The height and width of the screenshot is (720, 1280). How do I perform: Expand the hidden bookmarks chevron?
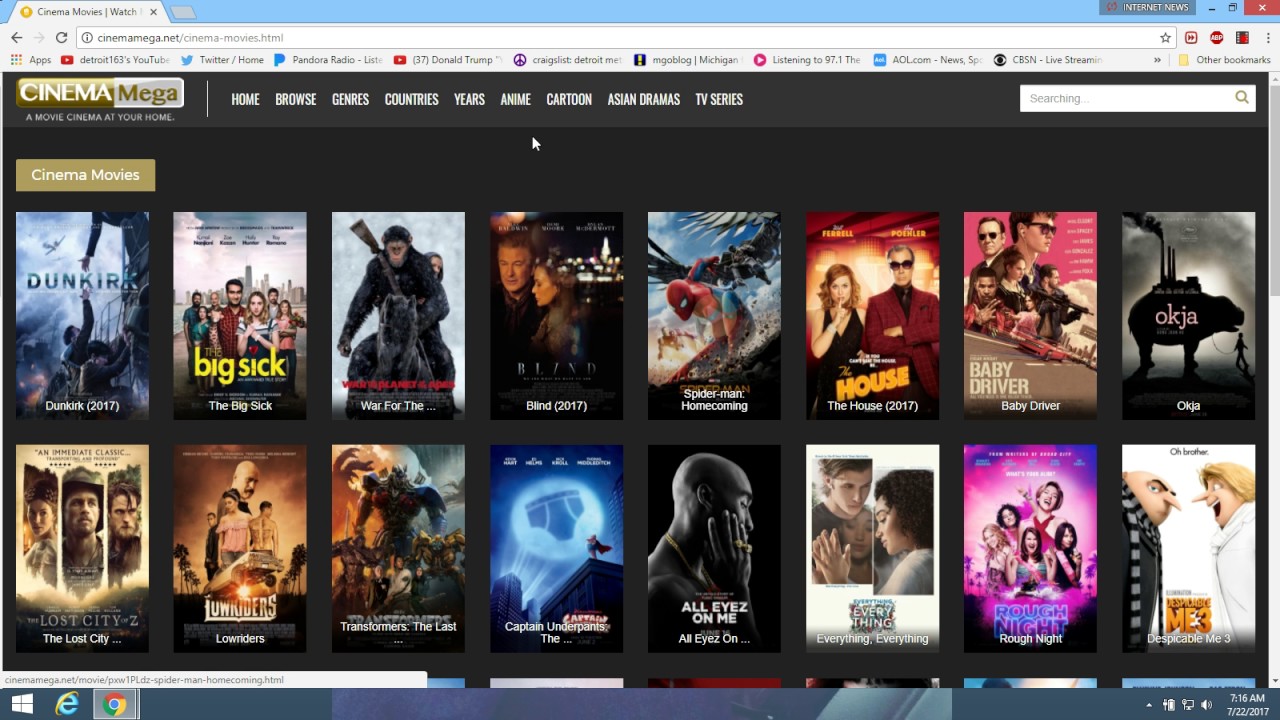(x=1157, y=60)
